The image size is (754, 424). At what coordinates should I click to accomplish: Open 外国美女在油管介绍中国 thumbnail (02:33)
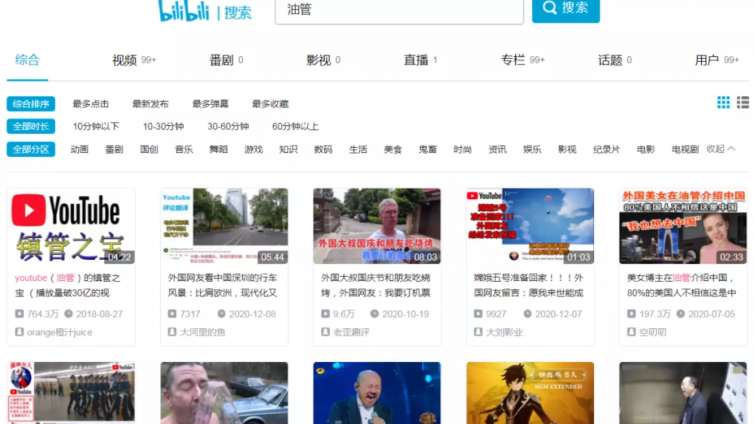coord(683,226)
